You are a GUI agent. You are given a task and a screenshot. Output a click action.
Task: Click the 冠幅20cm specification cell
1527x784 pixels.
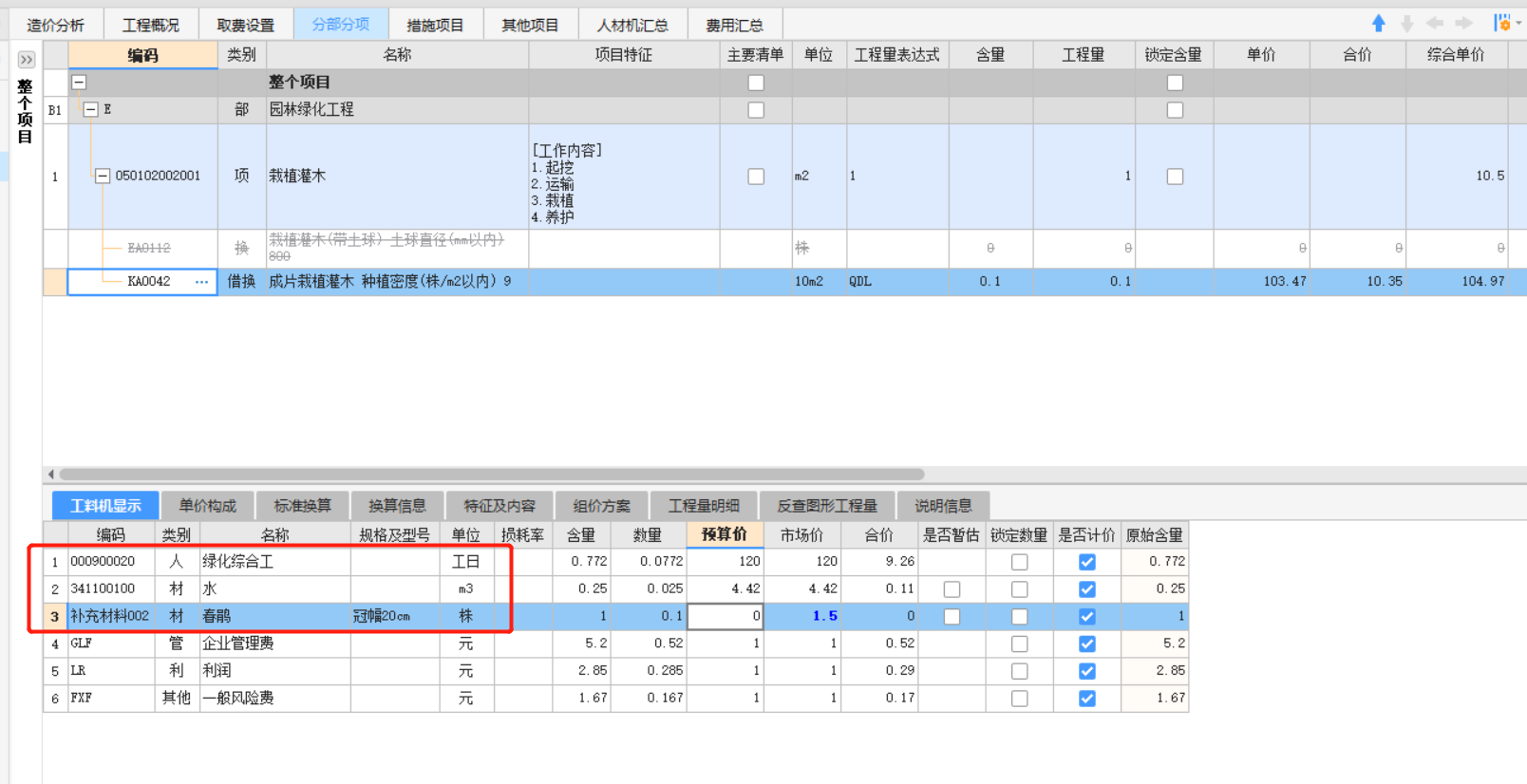coord(395,616)
